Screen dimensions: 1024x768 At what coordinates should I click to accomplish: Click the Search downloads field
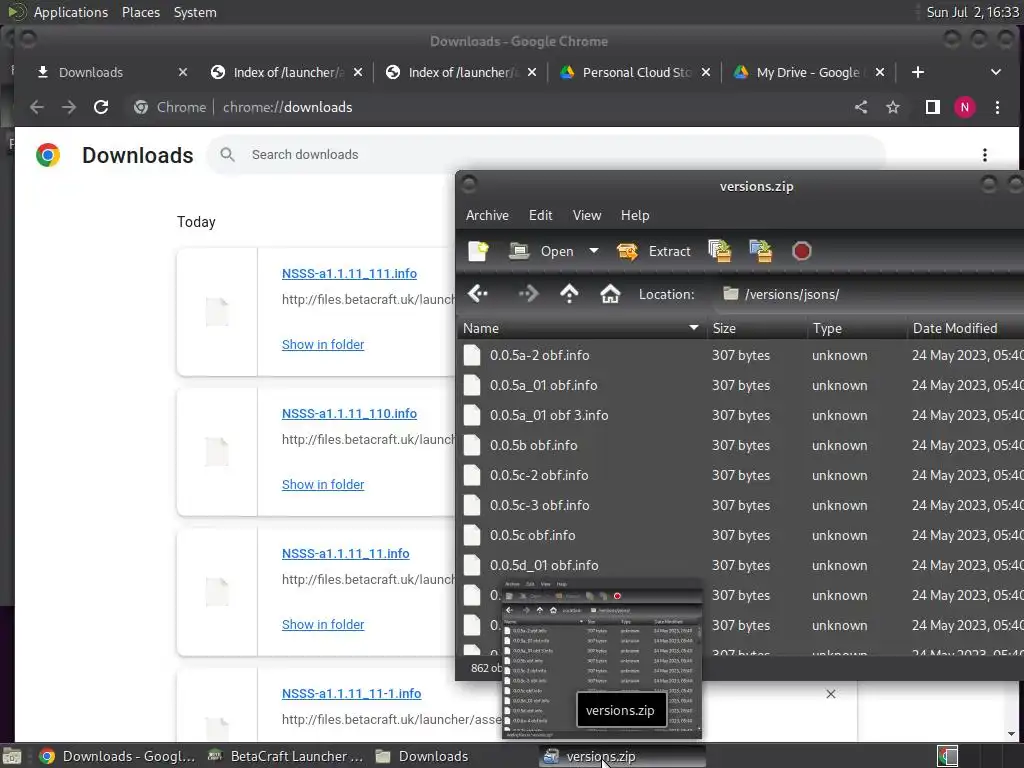click(x=545, y=155)
